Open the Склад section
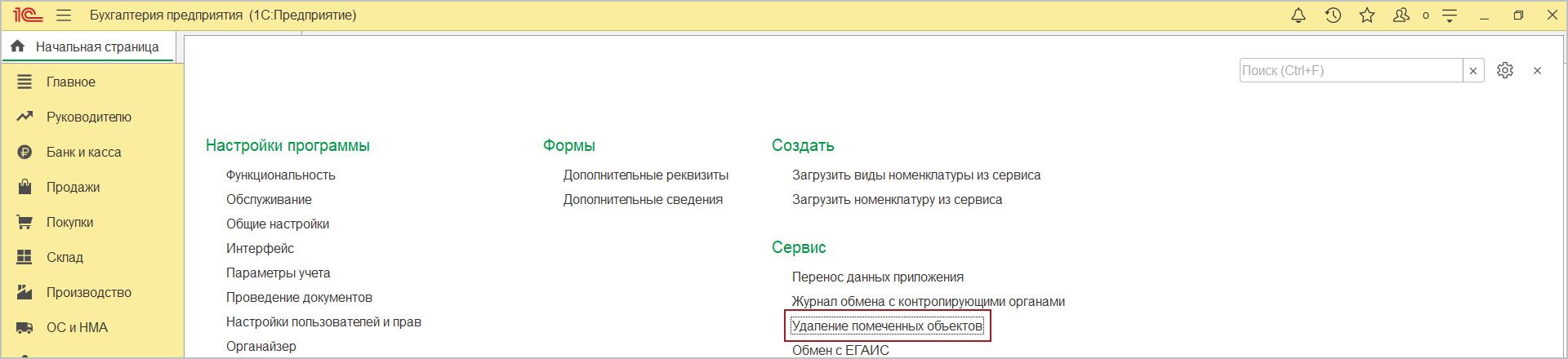The image size is (1568, 359). click(65, 257)
